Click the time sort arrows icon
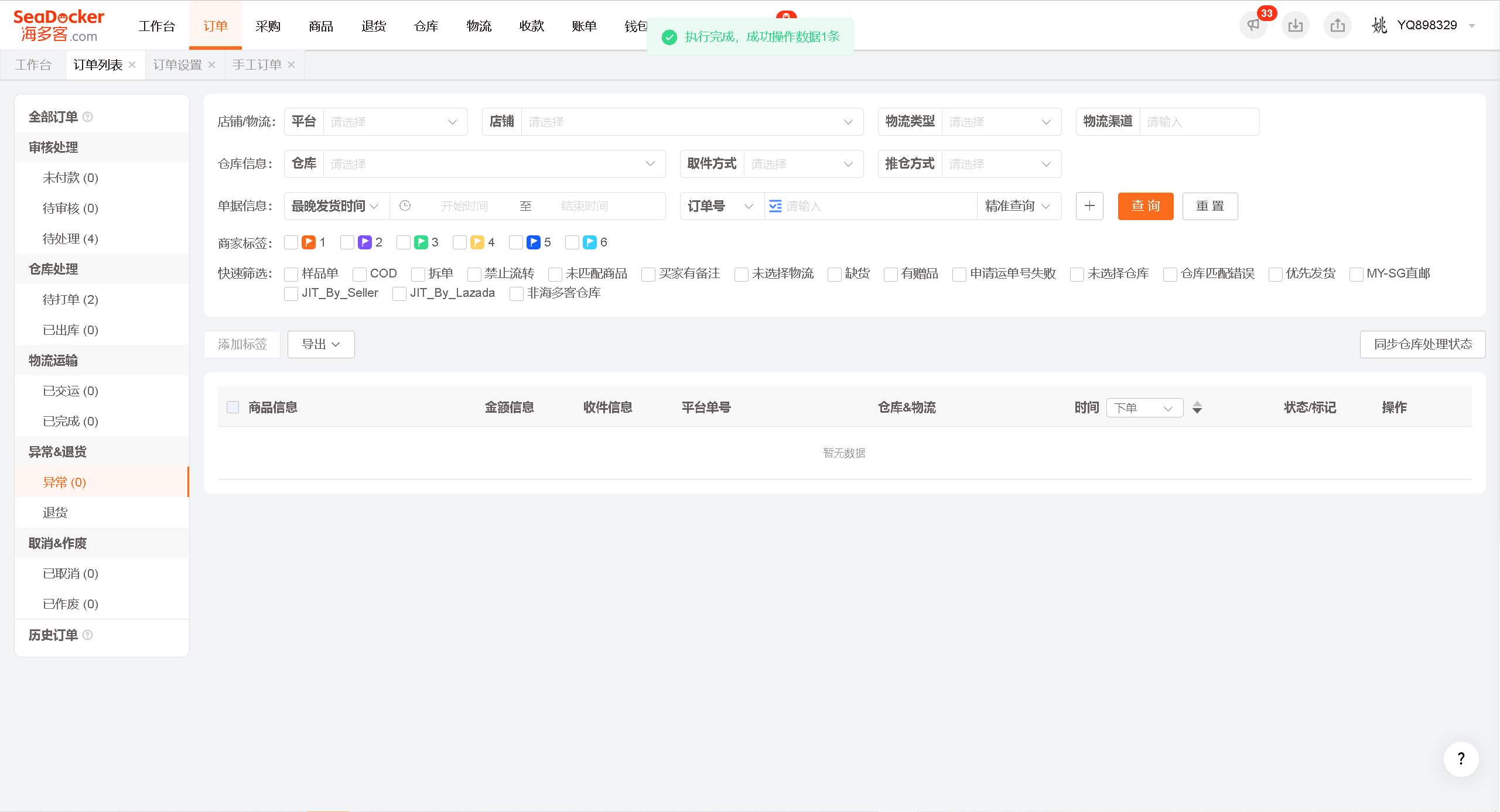 1197,407
